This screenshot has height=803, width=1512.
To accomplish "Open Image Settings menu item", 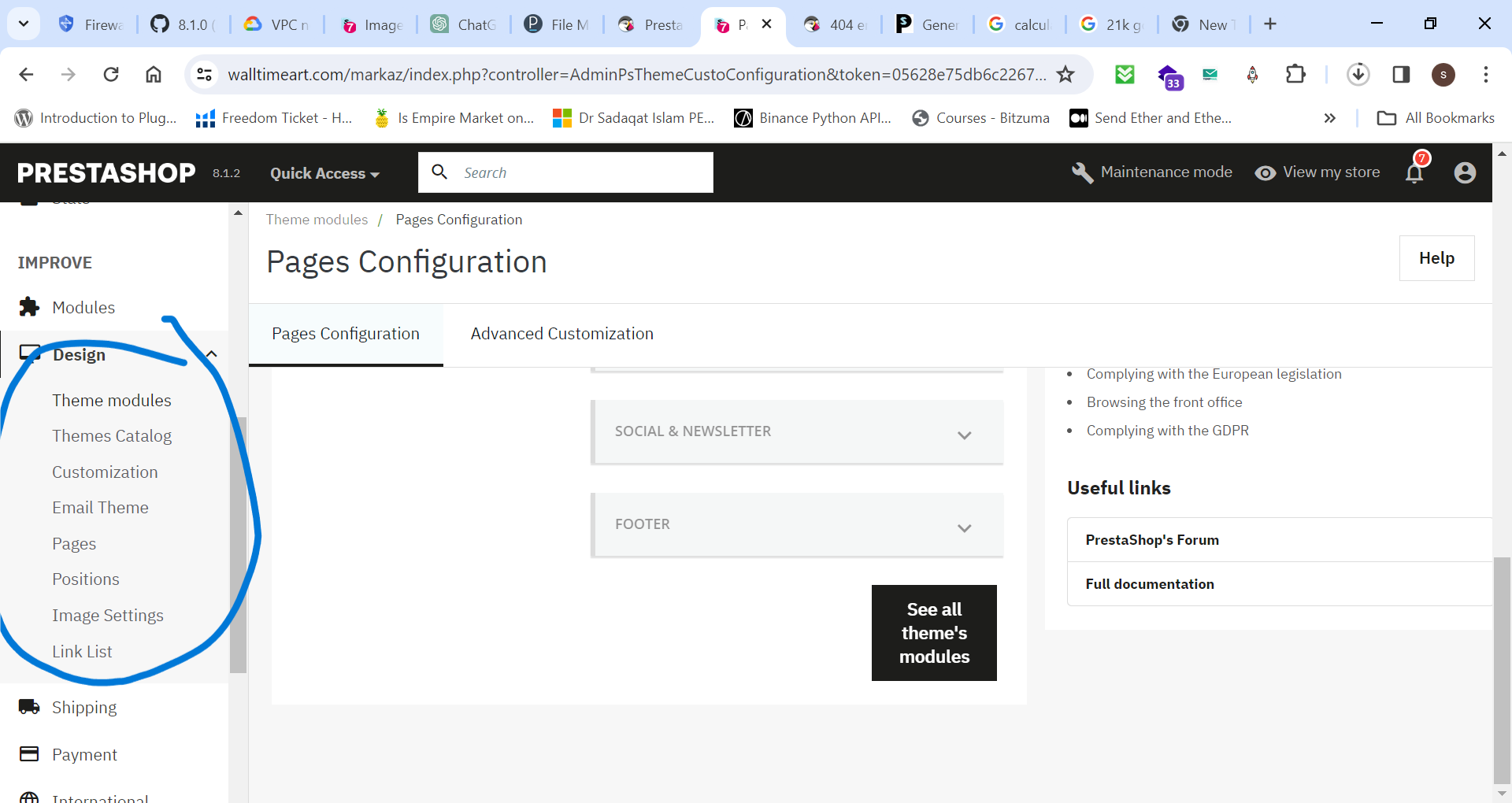I will point(108,616).
